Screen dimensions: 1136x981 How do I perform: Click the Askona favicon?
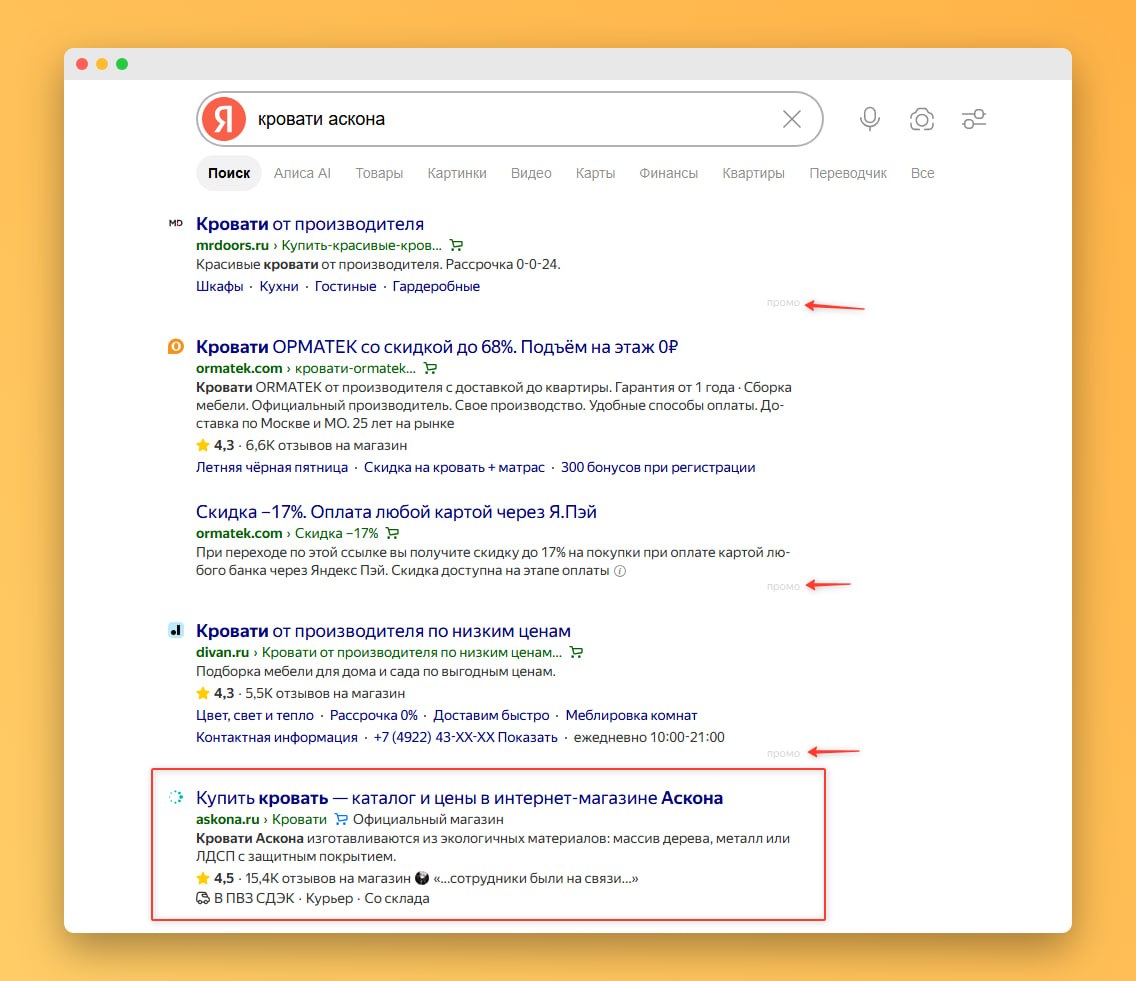(x=175, y=797)
